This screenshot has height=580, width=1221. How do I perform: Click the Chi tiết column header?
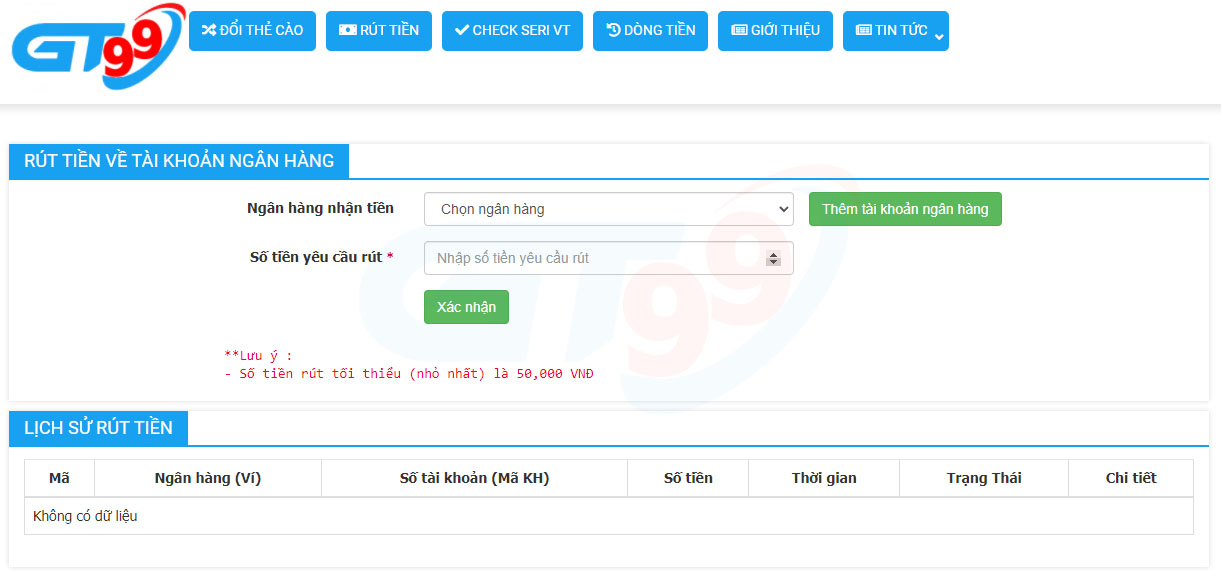pos(1131,478)
